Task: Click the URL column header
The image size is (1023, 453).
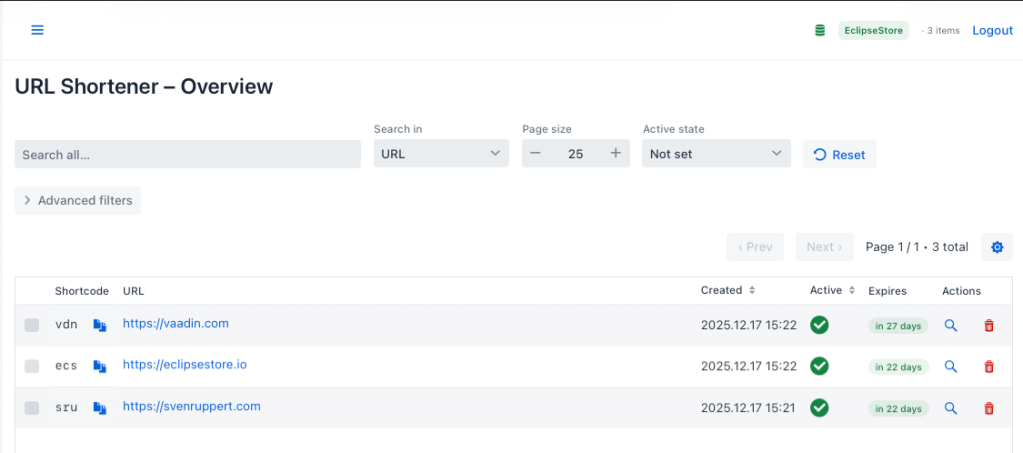Action: 133,291
